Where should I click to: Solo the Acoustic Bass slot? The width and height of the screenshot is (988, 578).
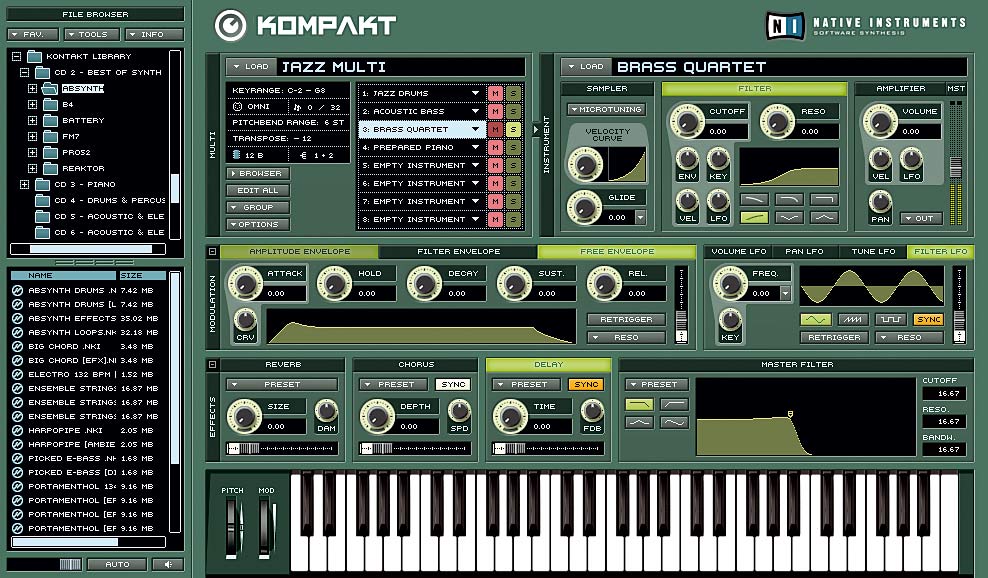[513, 112]
